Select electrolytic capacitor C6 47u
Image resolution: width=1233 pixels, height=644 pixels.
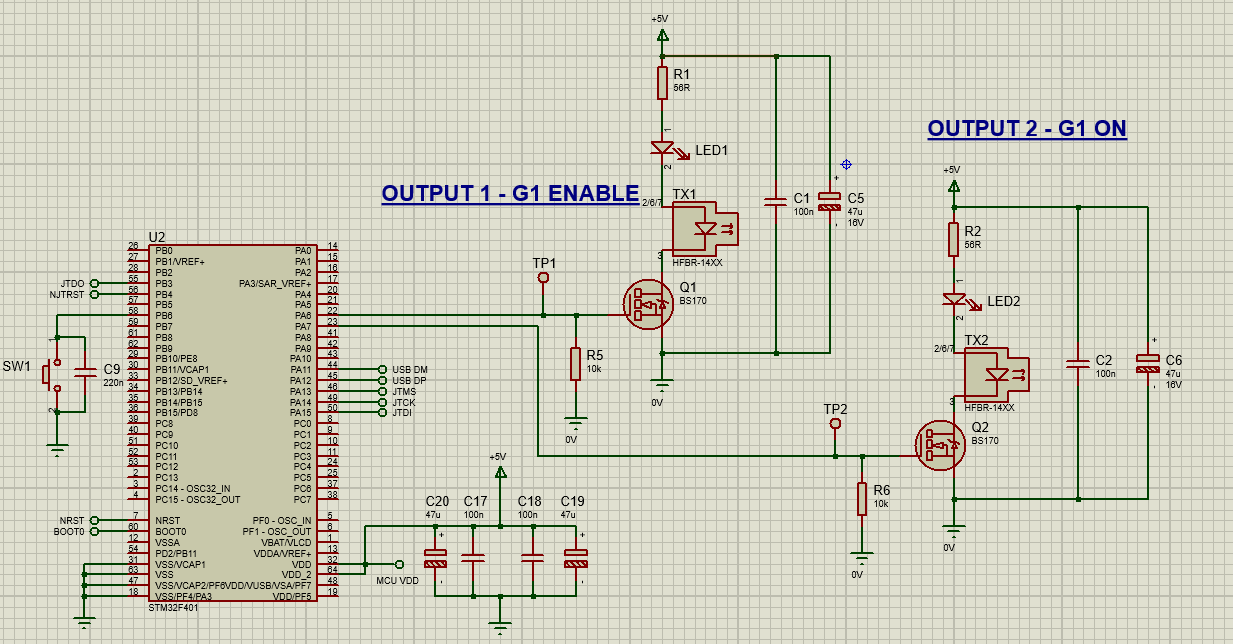[x=1148, y=363]
